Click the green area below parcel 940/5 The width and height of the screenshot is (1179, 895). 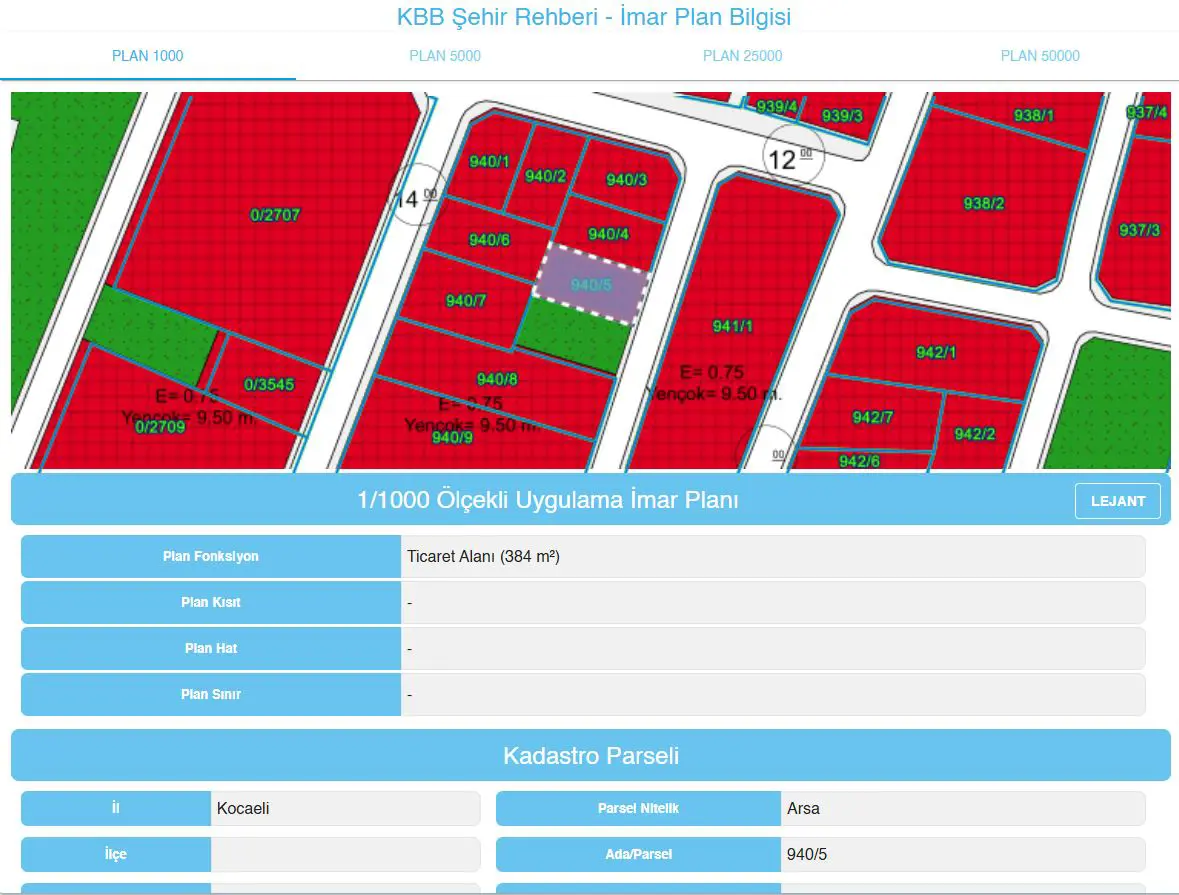(574, 335)
